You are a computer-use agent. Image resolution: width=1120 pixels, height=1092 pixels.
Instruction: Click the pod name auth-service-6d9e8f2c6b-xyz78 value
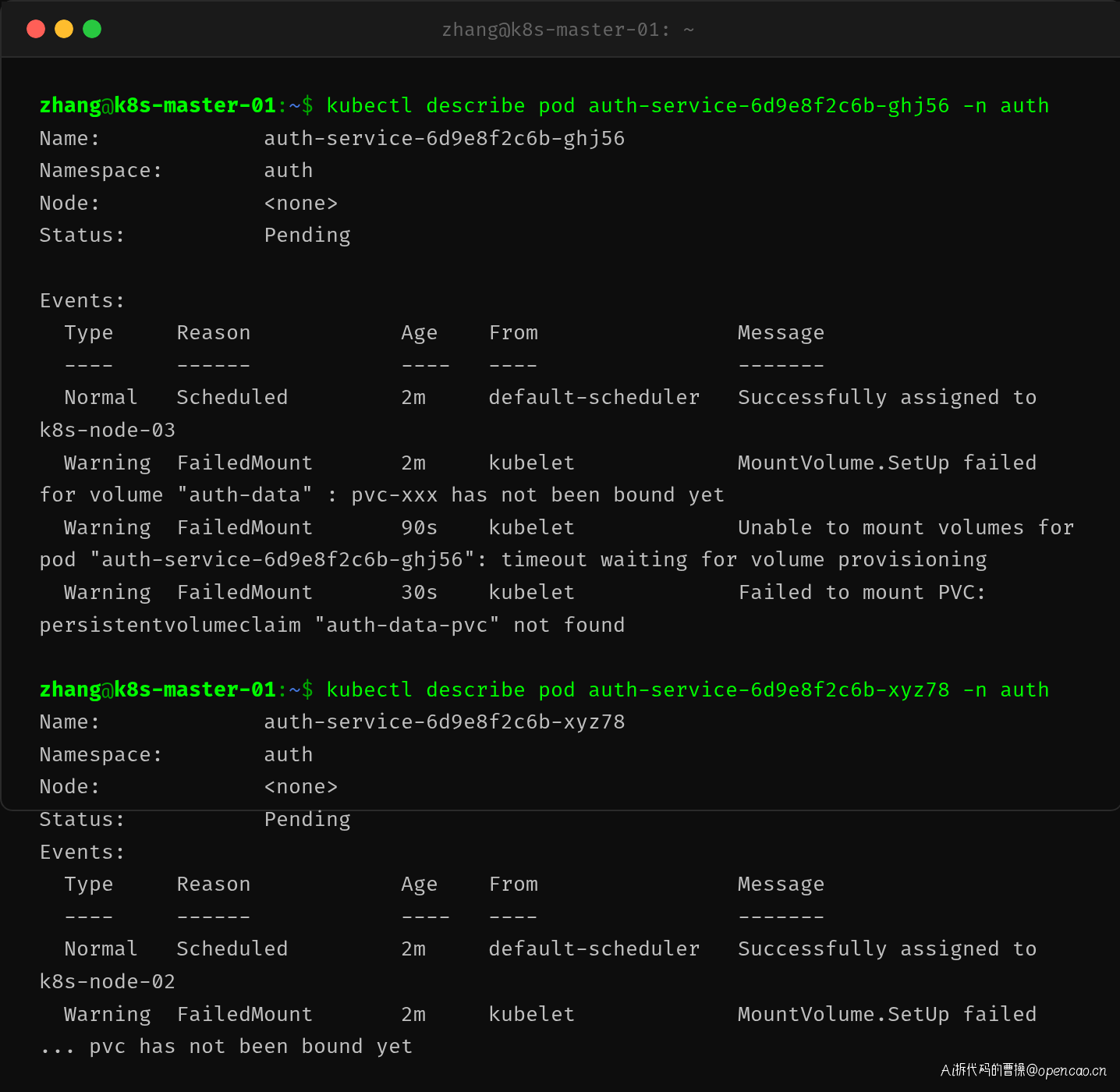coord(445,722)
